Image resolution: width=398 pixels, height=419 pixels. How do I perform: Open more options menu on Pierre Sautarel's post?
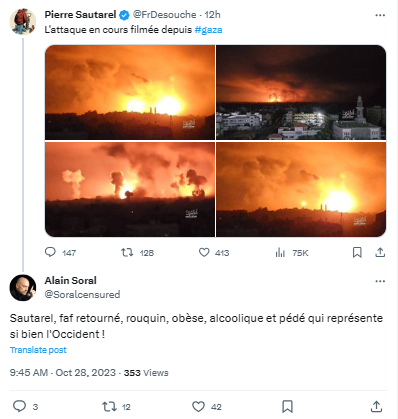(x=380, y=15)
